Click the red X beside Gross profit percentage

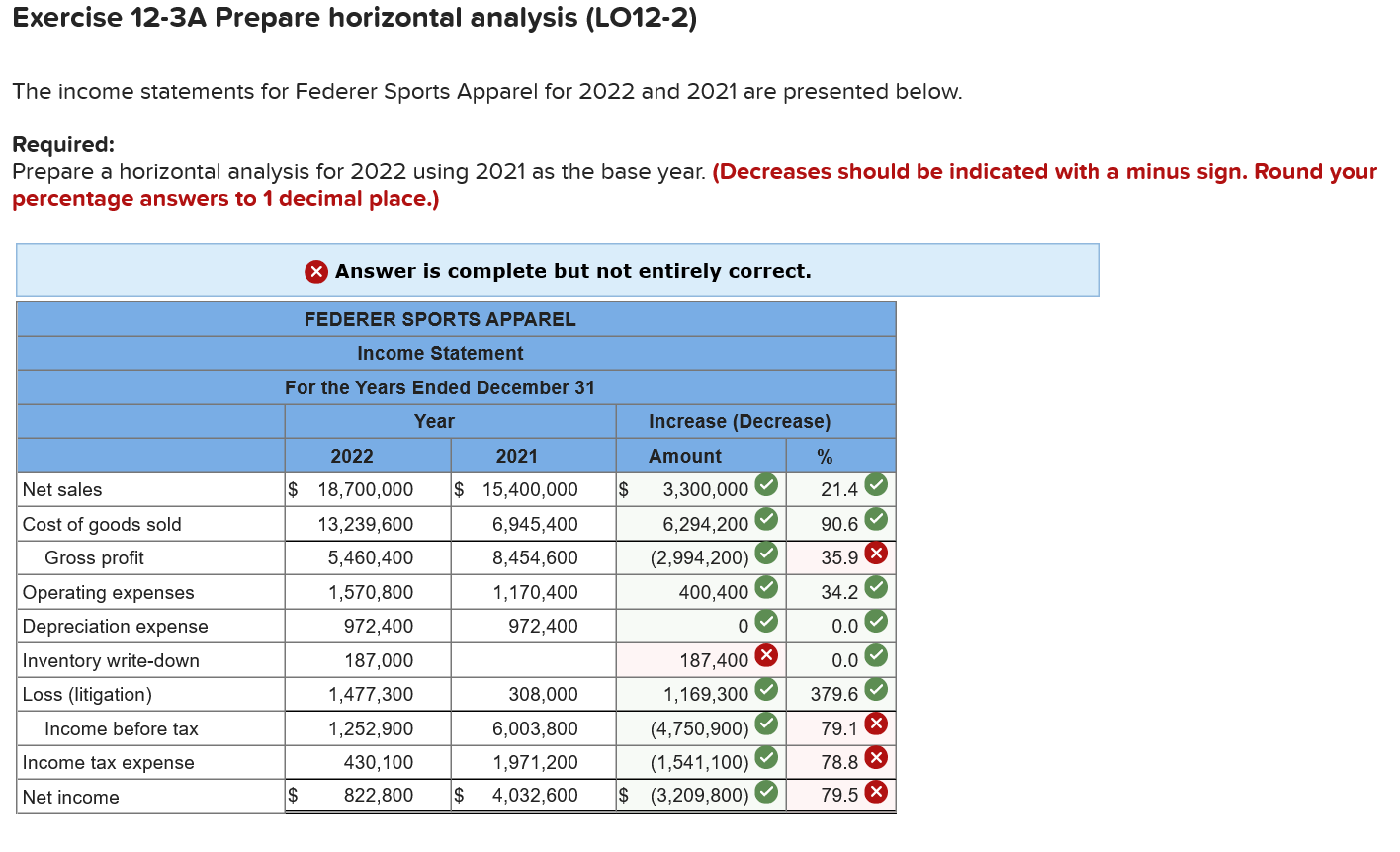click(x=878, y=554)
